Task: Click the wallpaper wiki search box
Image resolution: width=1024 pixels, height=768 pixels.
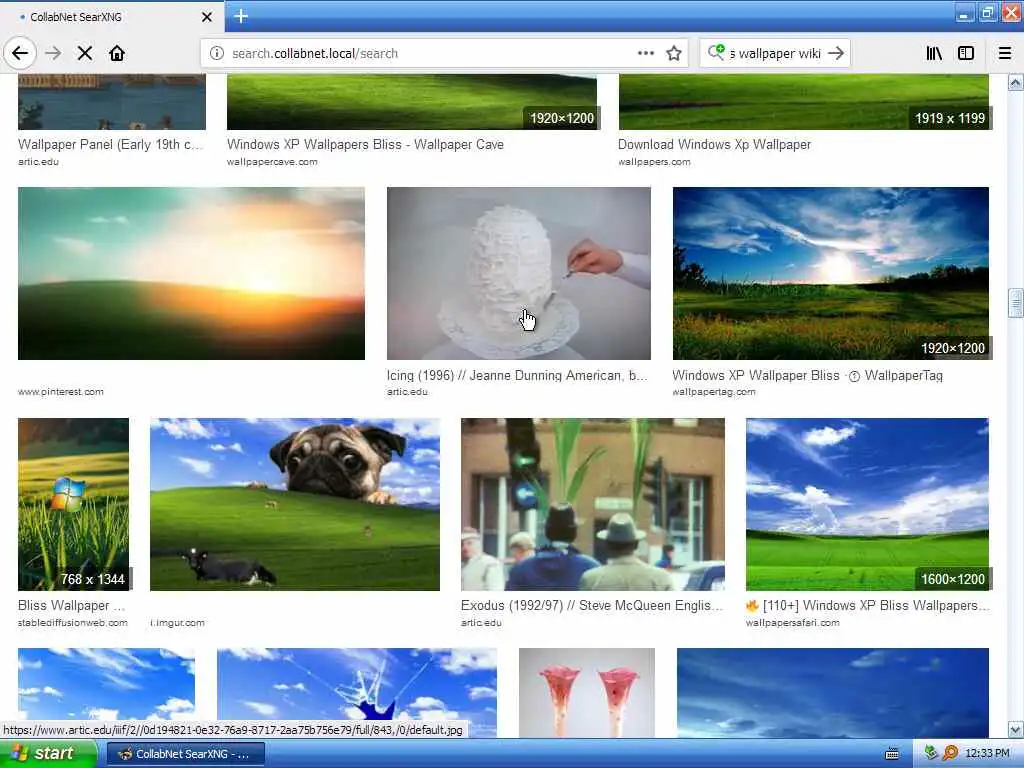Action: 775,53
